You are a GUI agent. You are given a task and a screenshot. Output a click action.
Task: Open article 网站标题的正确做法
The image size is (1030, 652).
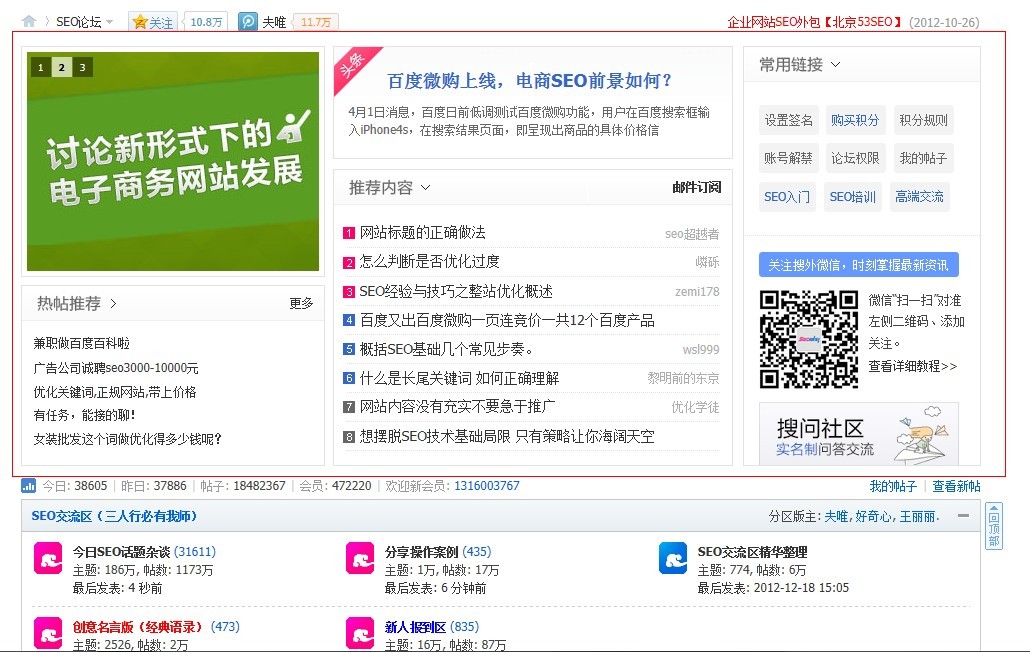(422, 232)
